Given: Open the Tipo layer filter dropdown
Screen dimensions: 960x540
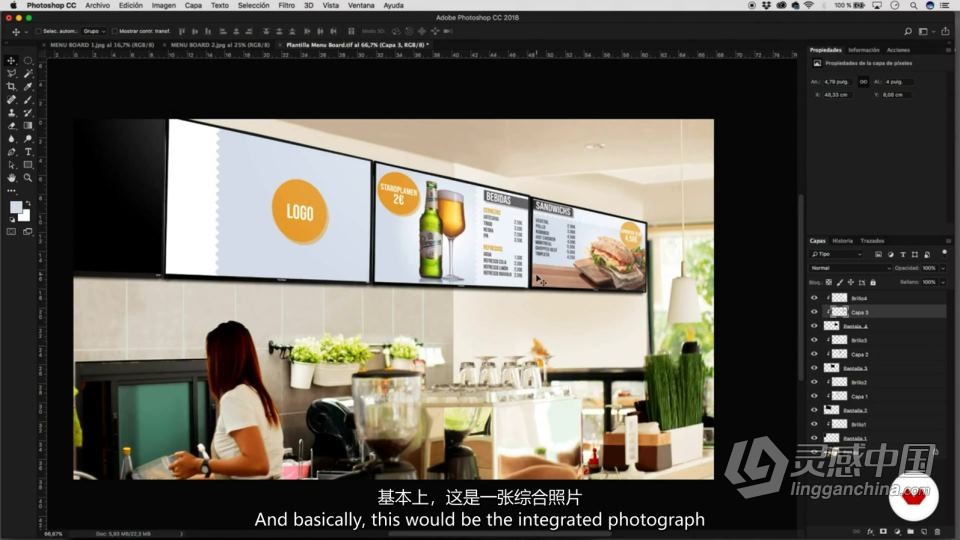Looking at the screenshot, I should point(836,254).
